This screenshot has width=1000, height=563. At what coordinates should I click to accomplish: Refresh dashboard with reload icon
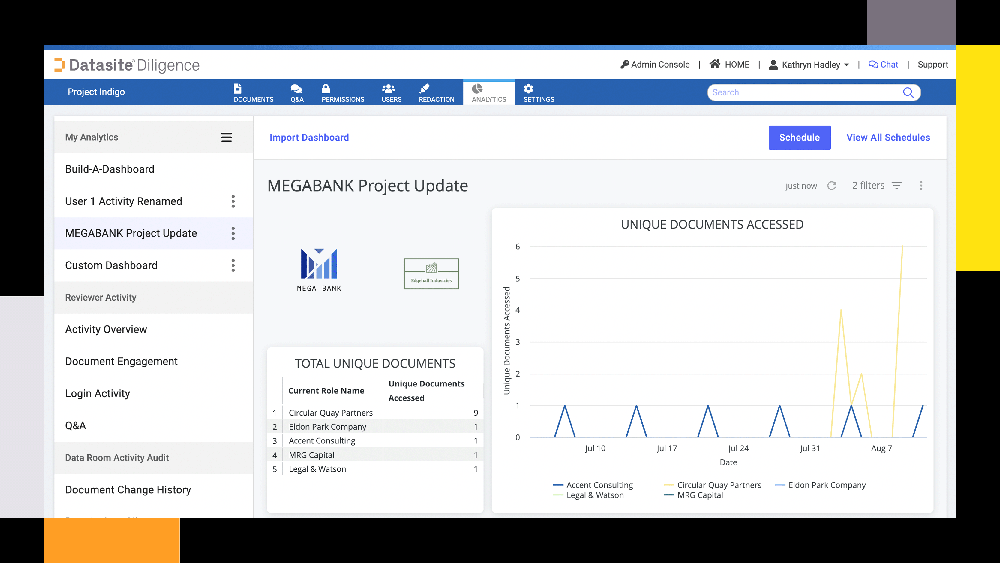click(x=832, y=186)
